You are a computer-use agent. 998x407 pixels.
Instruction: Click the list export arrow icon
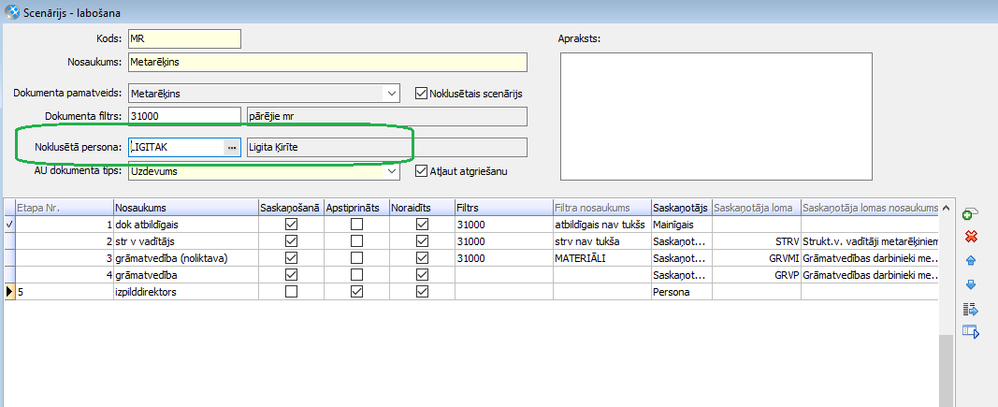969,309
